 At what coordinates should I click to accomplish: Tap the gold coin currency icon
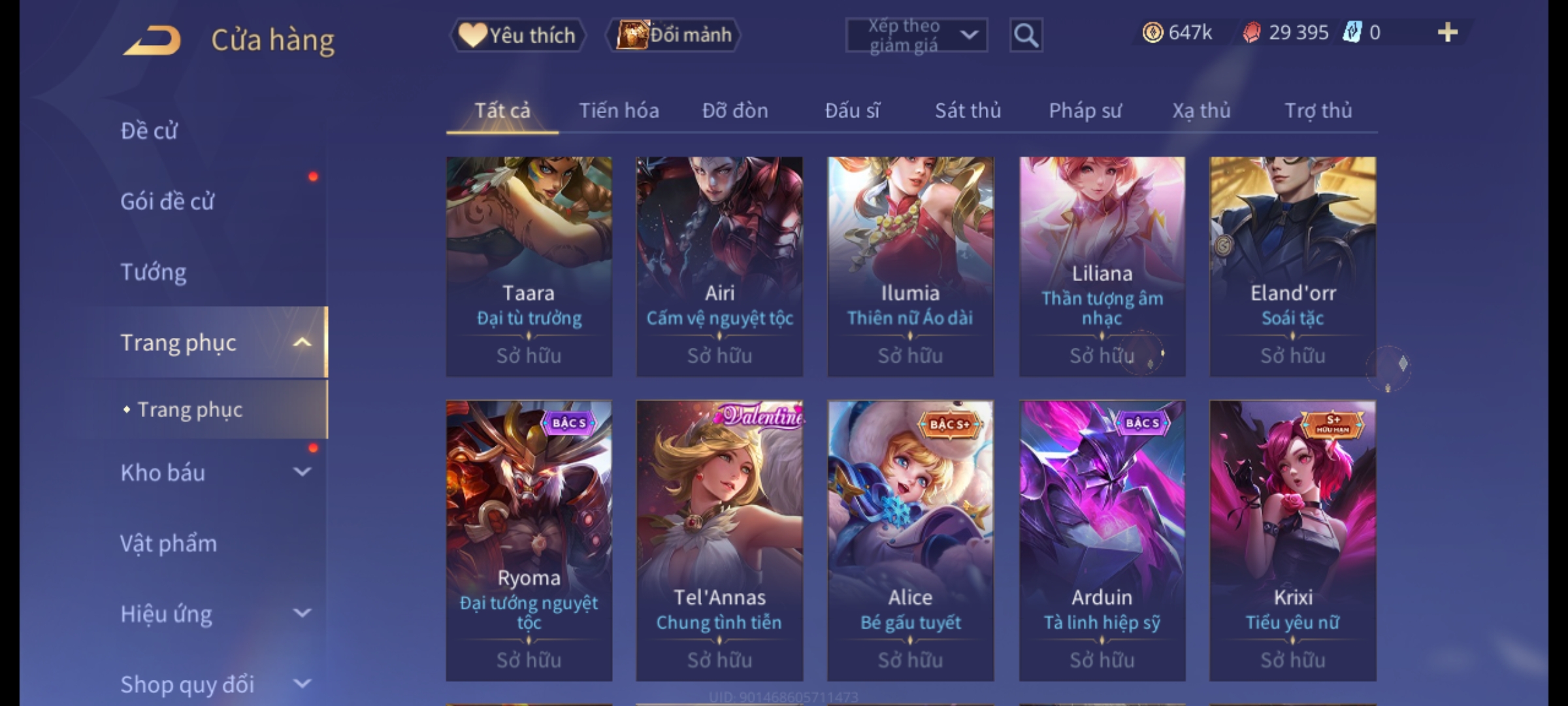pyautogui.click(x=1152, y=33)
